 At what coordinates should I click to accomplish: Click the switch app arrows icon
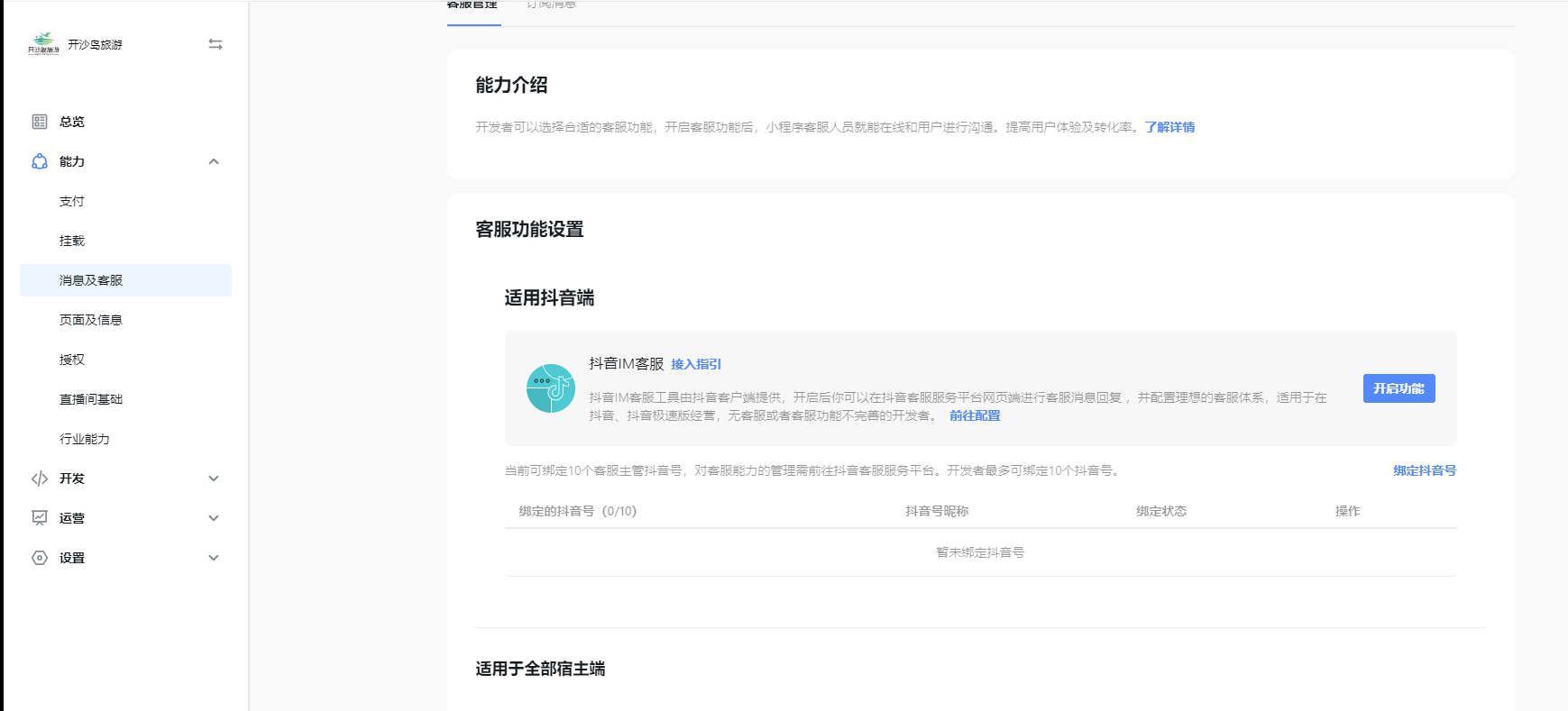[215, 44]
